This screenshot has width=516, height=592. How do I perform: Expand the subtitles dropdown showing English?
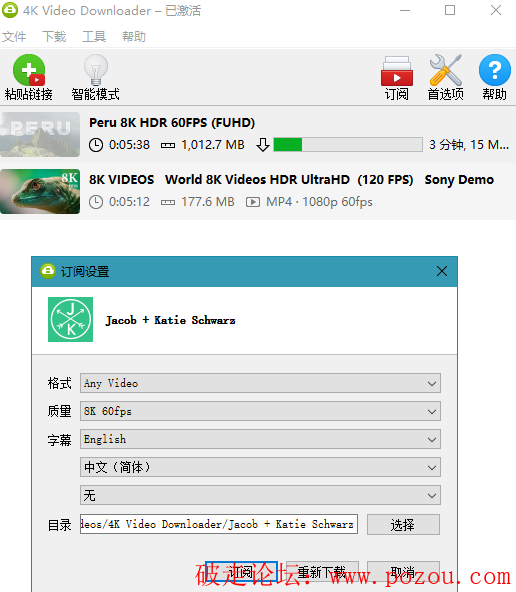point(260,439)
